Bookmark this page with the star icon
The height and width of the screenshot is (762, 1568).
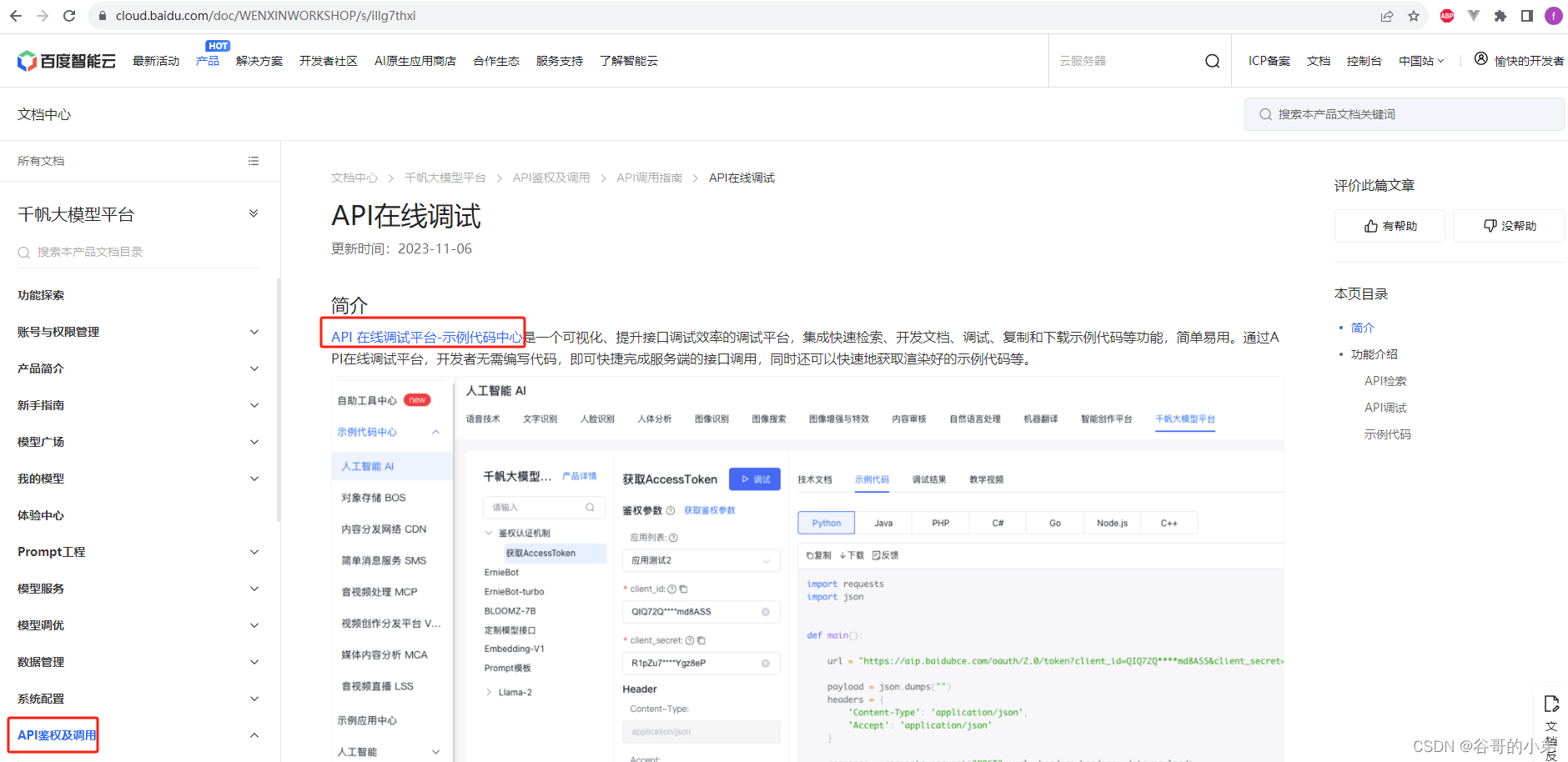coord(1414,16)
